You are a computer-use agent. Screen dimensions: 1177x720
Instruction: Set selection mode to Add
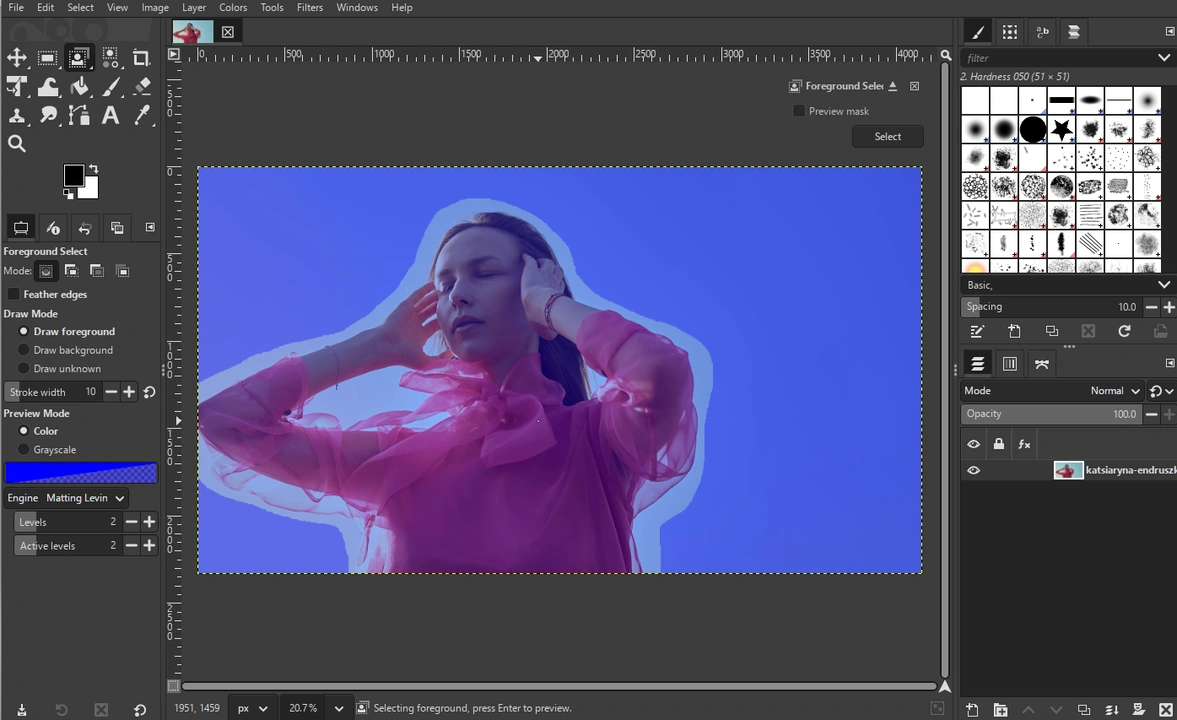71,271
